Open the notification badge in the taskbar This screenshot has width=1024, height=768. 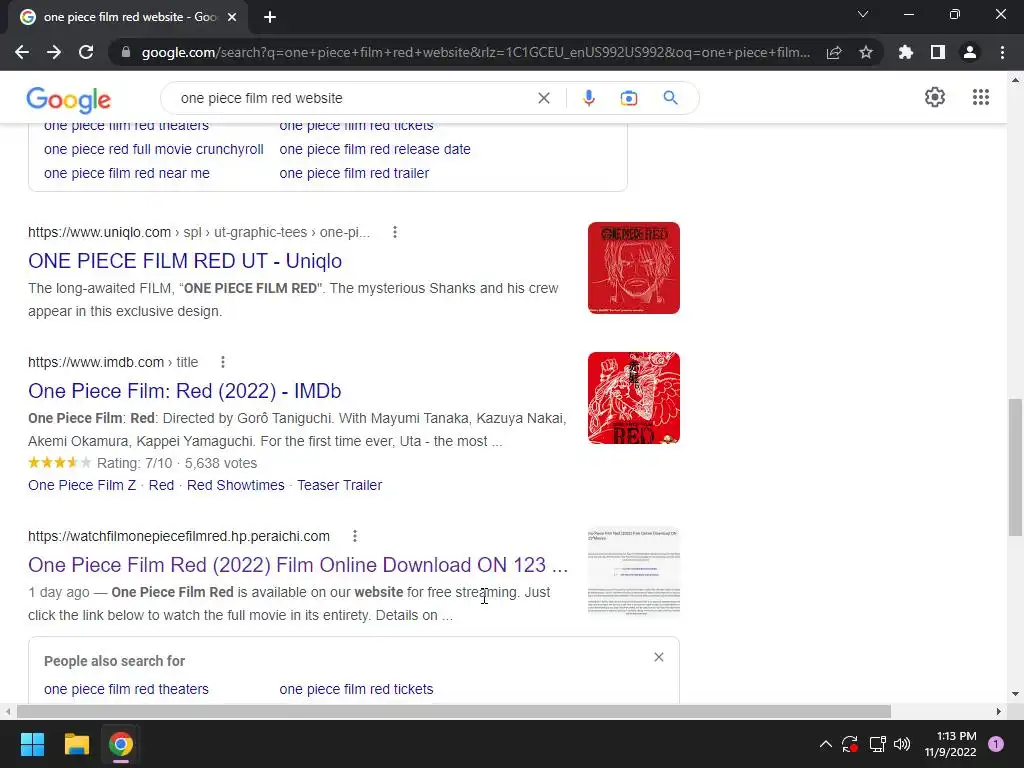click(996, 744)
